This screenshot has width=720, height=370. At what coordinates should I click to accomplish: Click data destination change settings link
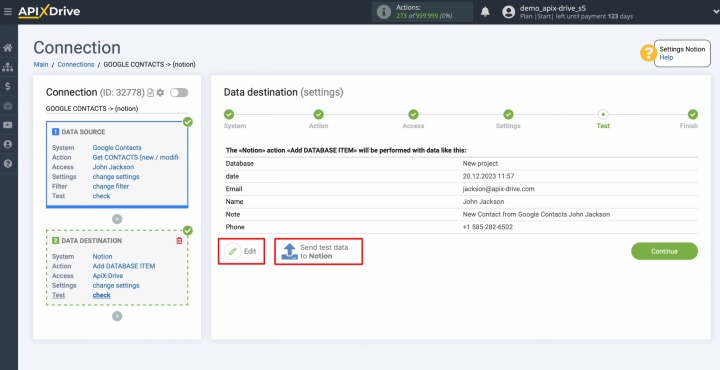point(116,286)
